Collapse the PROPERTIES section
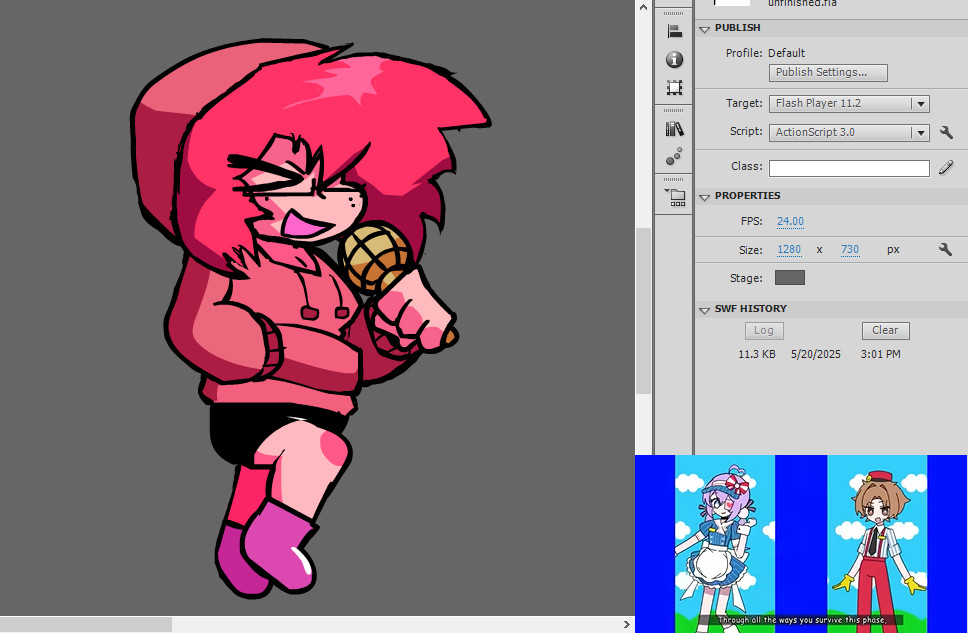 704,197
